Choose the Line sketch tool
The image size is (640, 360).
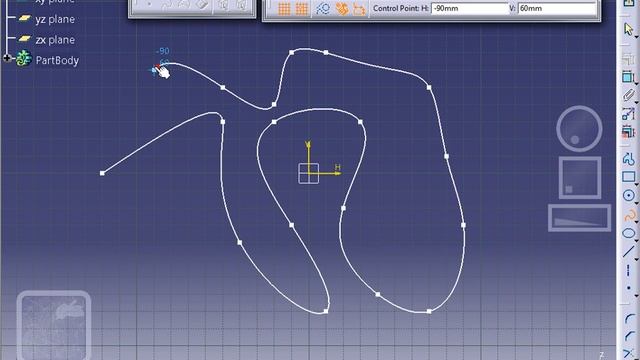pyautogui.click(x=629, y=251)
